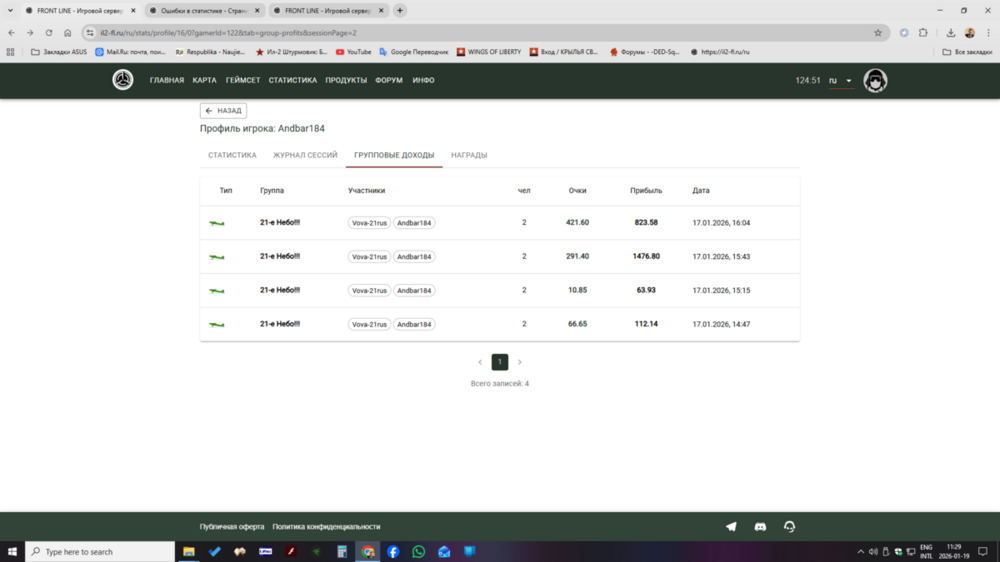Open the ГЛАВНАЯ menu item

pyautogui.click(x=166, y=80)
